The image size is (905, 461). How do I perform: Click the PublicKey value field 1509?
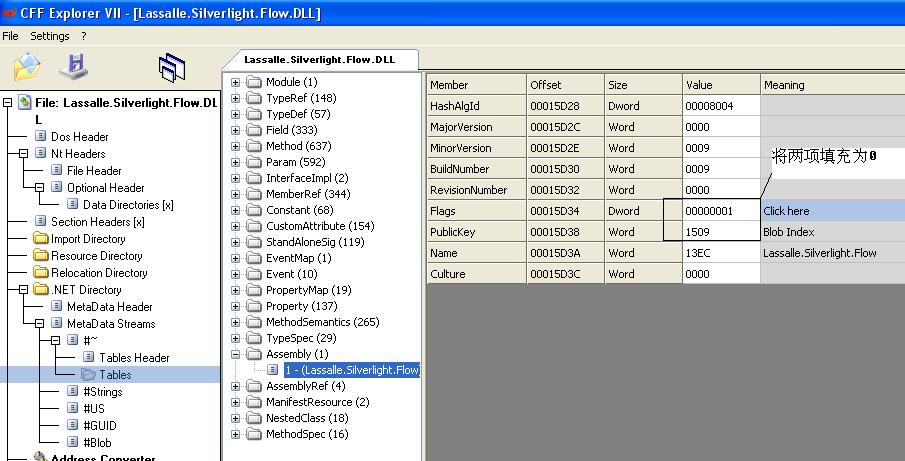721,232
